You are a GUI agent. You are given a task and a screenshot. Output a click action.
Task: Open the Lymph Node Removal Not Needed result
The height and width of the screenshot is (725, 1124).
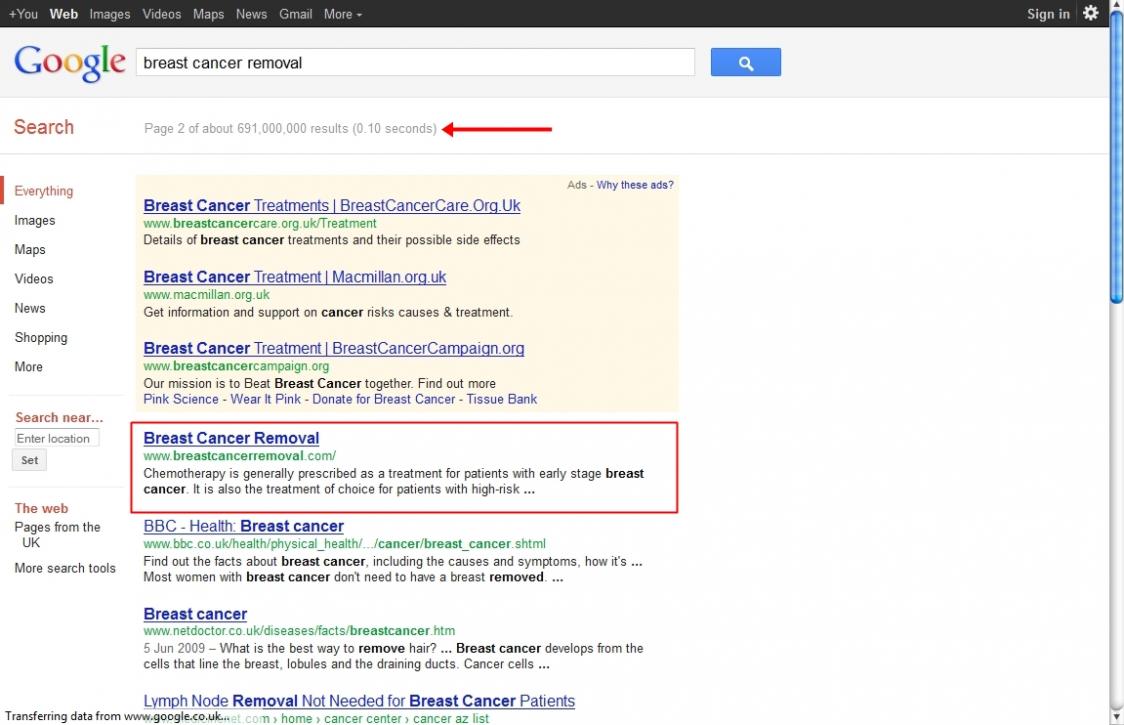coord(359,701)
